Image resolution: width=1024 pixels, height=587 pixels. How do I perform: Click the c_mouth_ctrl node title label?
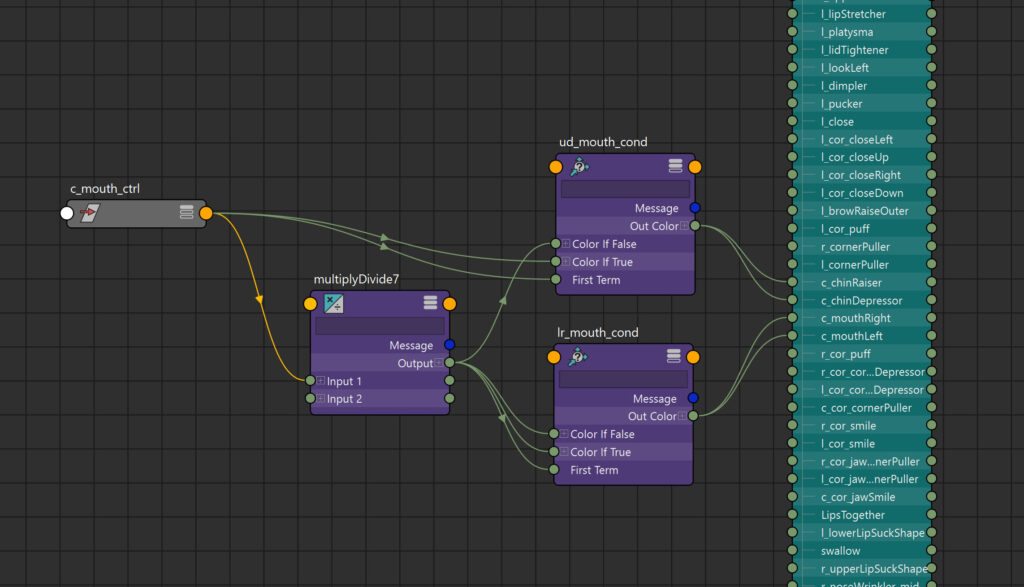pyautogui.click(x=105, y=189)
